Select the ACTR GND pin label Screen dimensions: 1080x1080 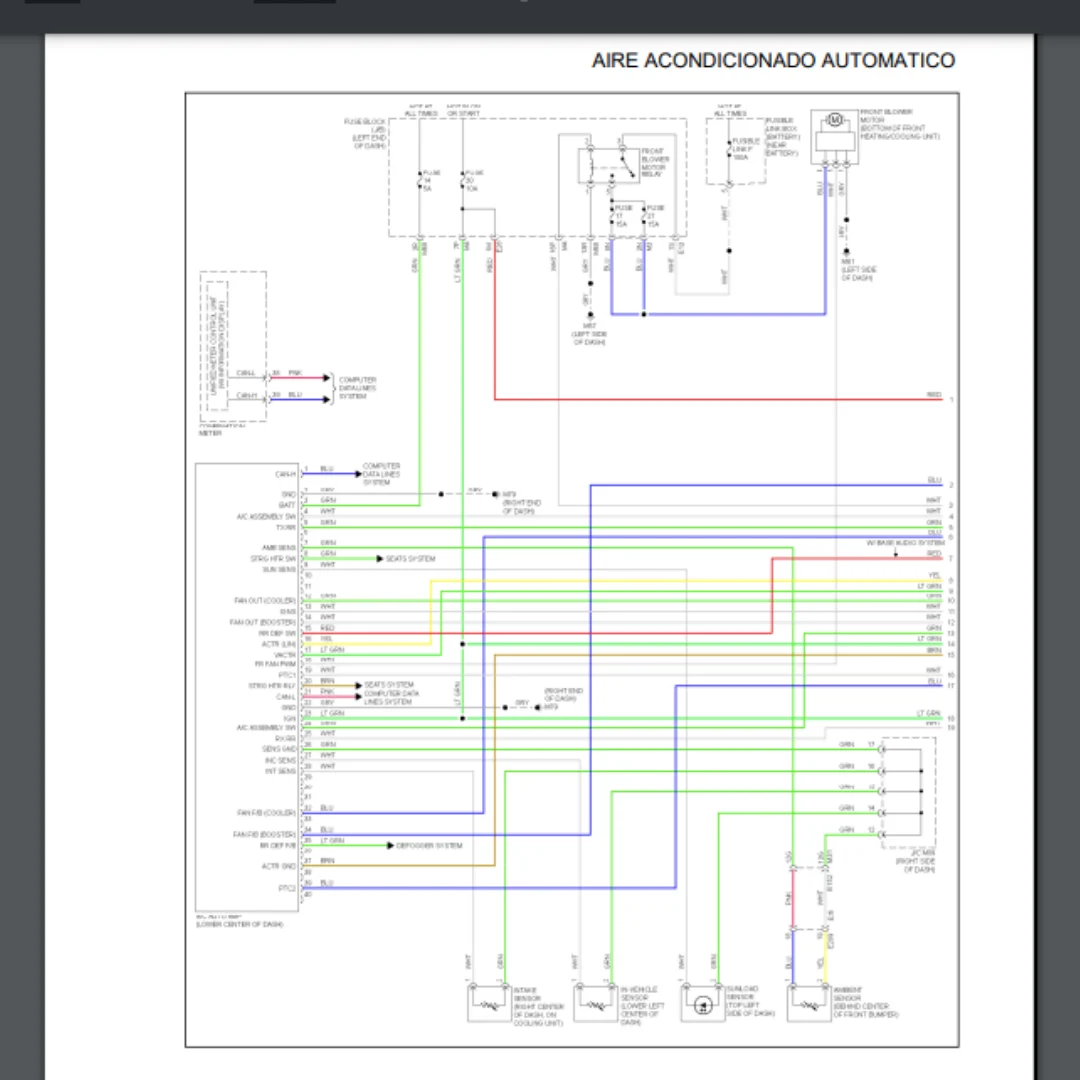(279, 866)
